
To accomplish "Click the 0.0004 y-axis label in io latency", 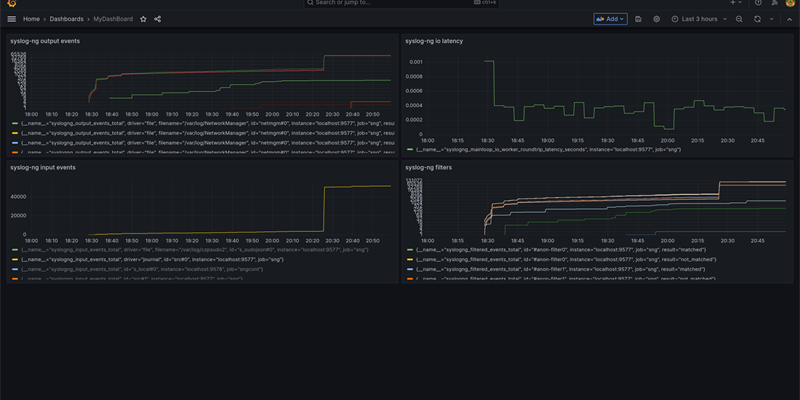I will (x=414, y=106).
